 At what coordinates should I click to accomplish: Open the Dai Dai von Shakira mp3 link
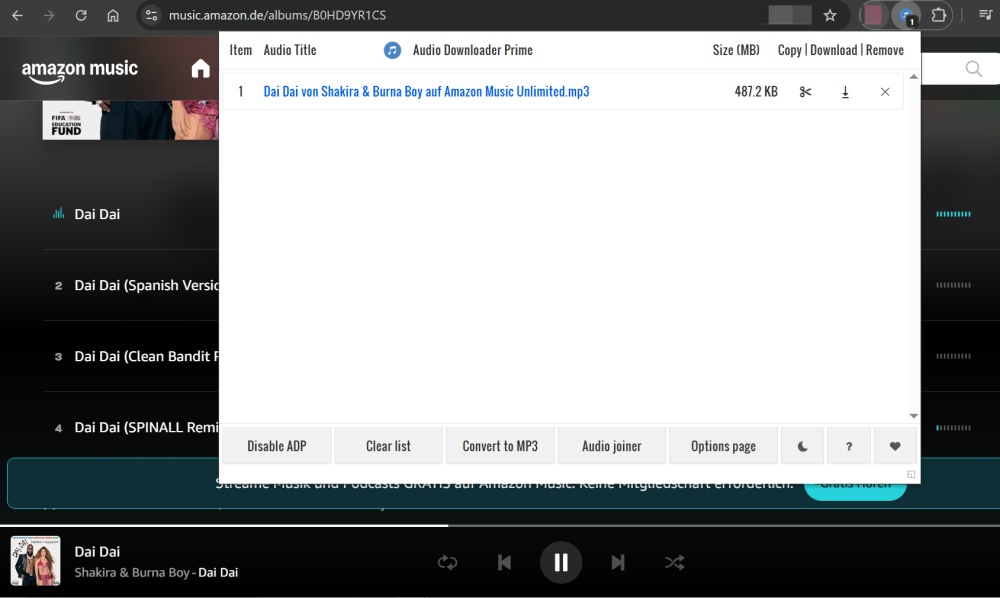pos(426,92)
